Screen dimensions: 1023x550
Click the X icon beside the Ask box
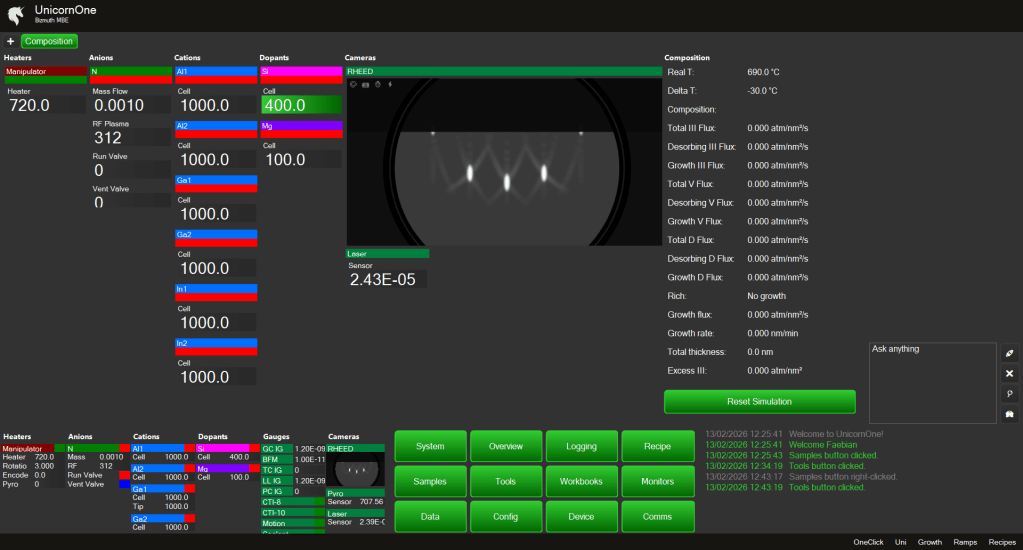click(x=1009, y=373)
